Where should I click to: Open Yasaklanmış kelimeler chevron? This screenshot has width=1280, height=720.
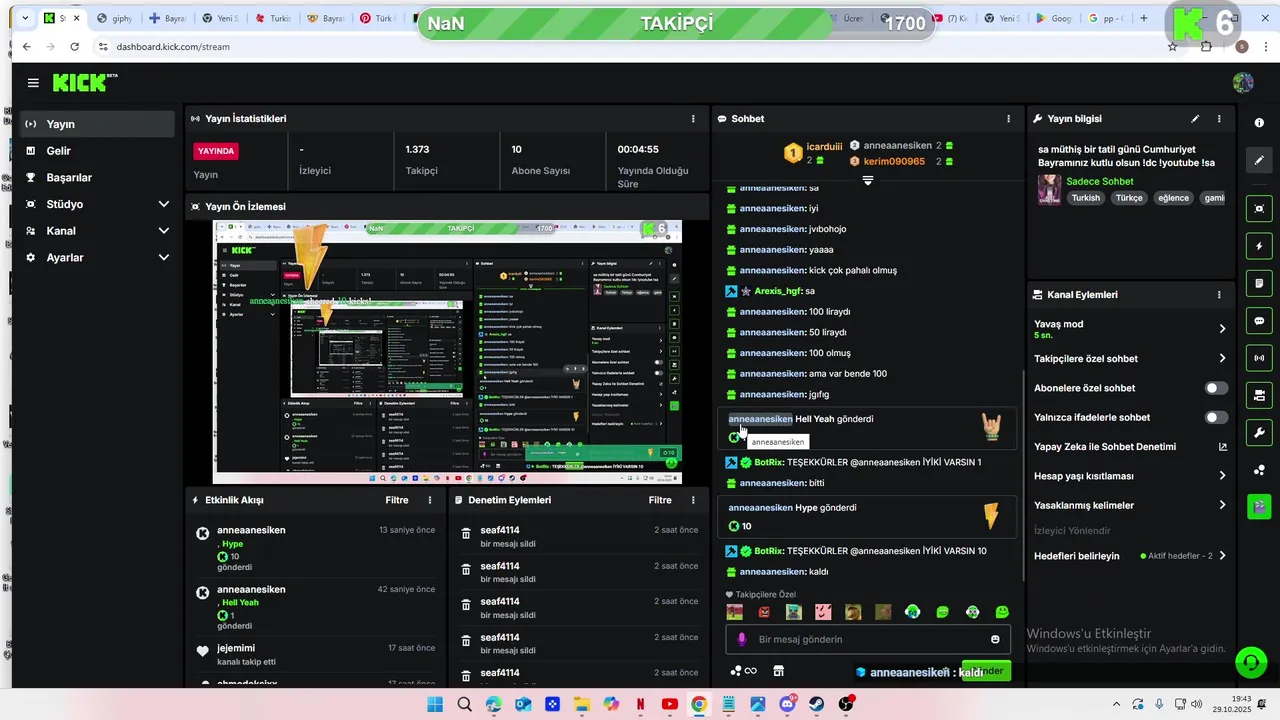point(1222,505)
